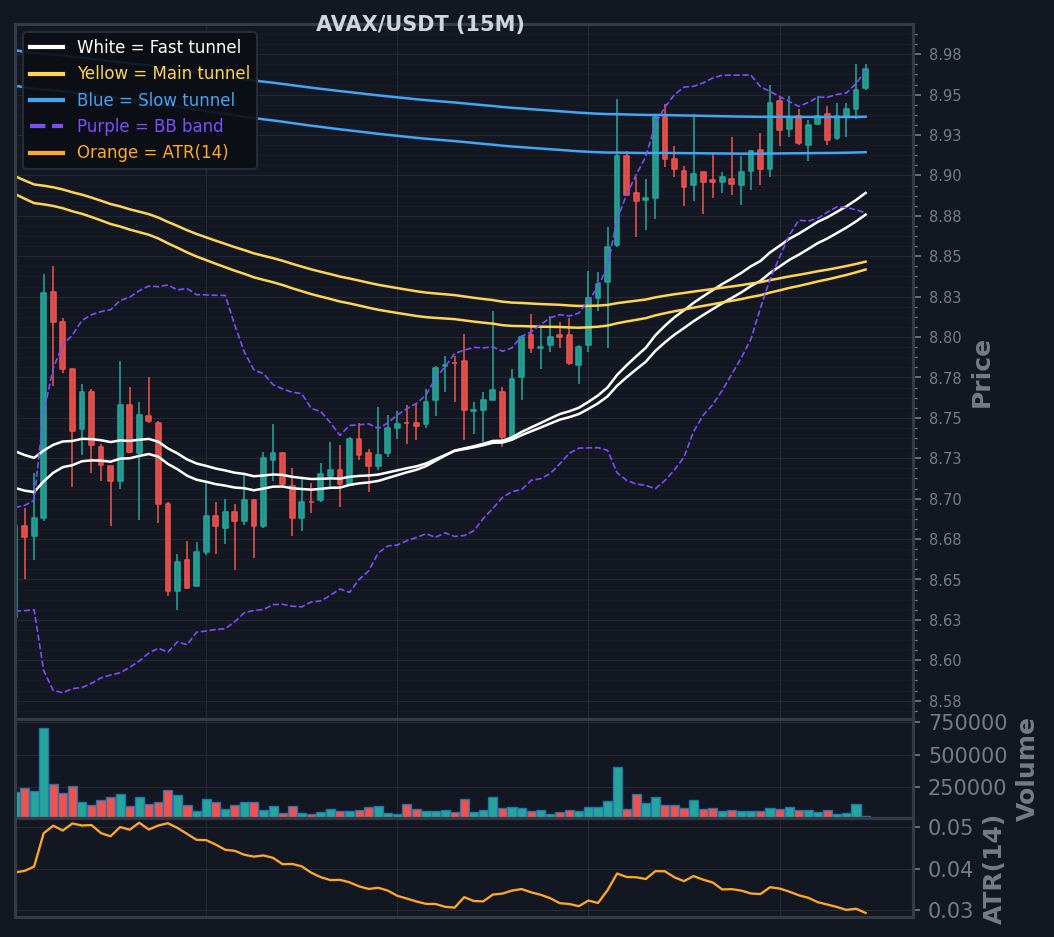Click the 8.60 price axis label

click(945, 661)
